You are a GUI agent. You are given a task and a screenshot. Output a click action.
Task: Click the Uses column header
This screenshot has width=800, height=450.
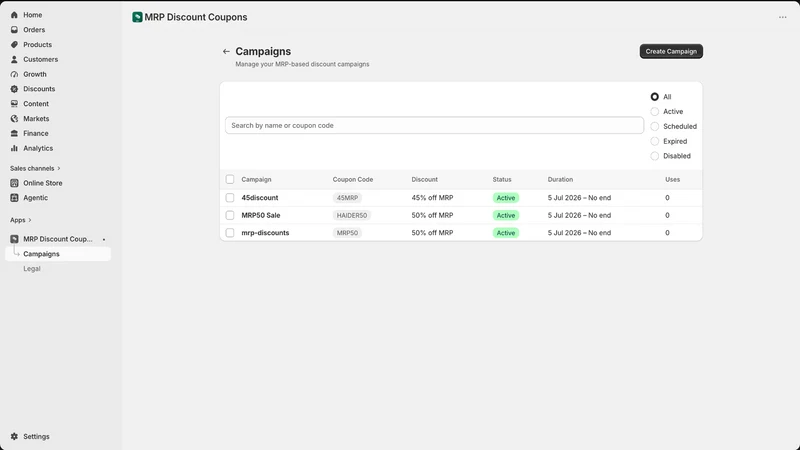[x=672, y=180]
